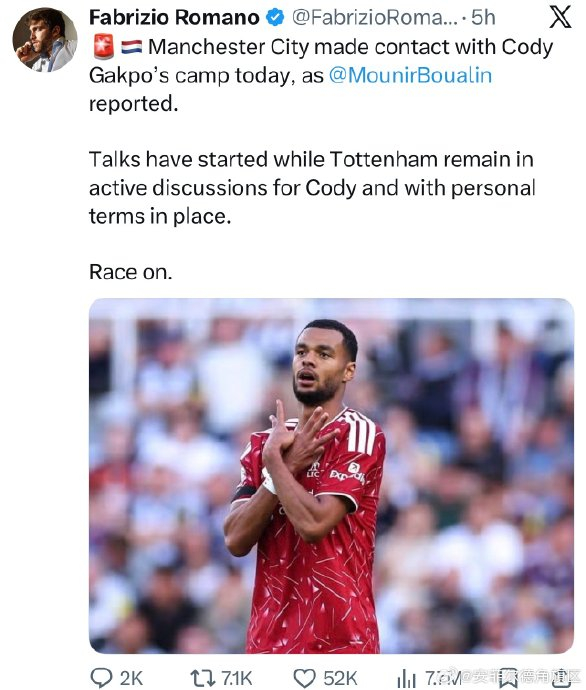Click the reply speech bubble icon
Viewport: 586px width, 690px height.
(101, 678)
